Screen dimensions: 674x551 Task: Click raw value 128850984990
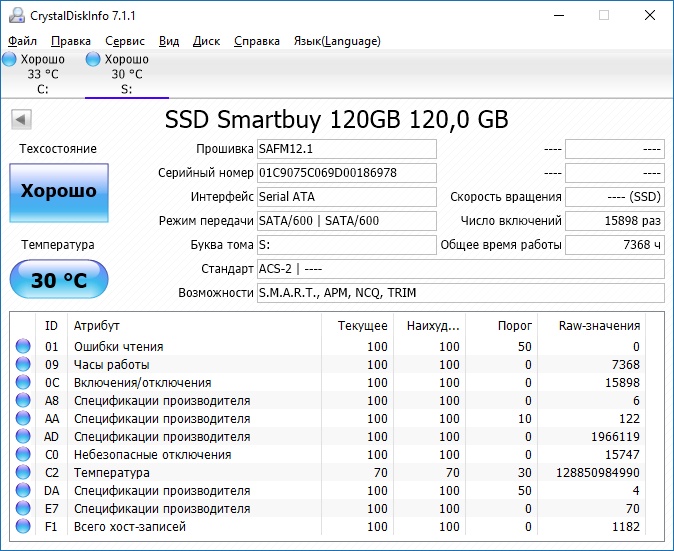click(x=598, y=473)
